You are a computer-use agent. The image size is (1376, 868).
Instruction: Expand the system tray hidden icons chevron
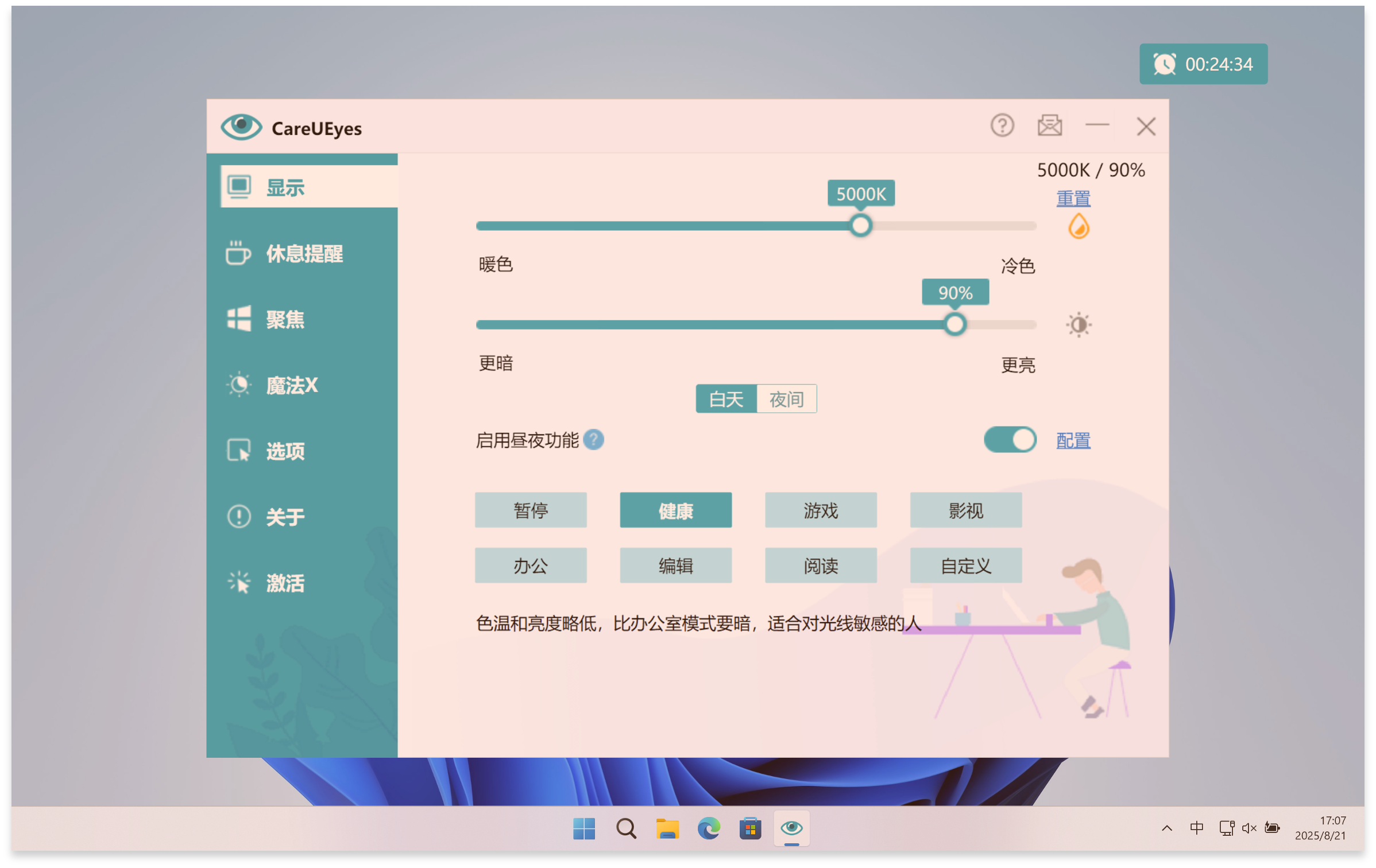1166,828
